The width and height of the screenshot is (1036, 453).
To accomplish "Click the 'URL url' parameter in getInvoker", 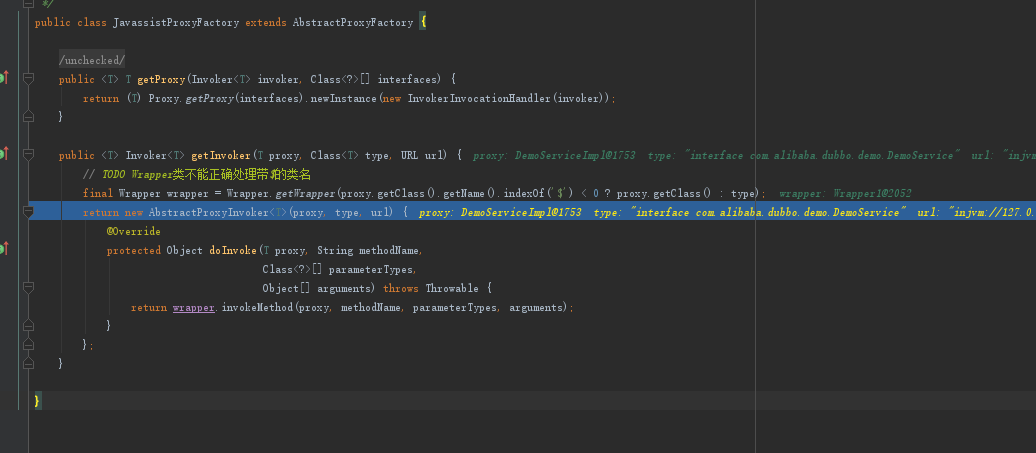I will [424, 155].
